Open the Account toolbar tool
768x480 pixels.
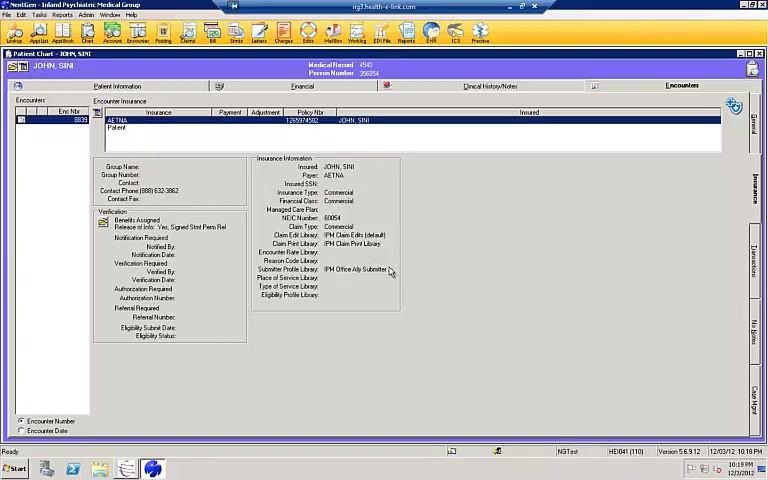click(x=112, y=33)
